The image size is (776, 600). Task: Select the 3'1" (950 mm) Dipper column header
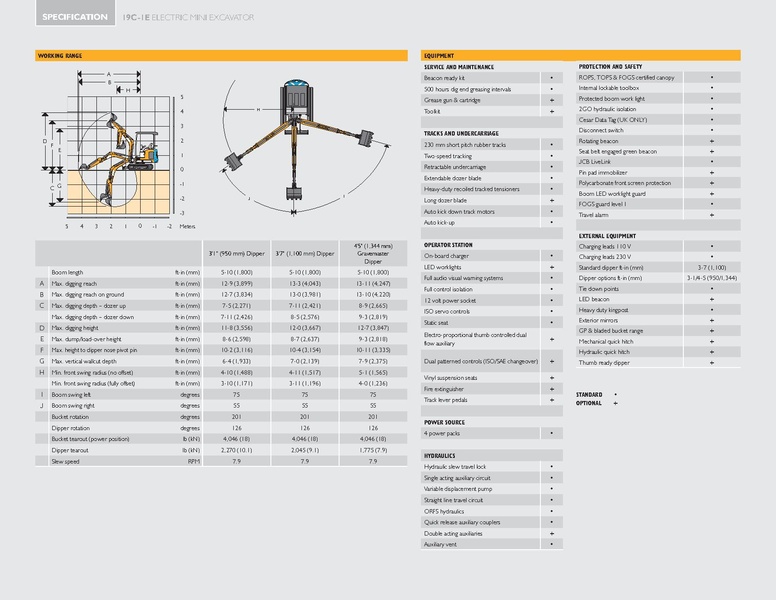(x=237, y=253)
